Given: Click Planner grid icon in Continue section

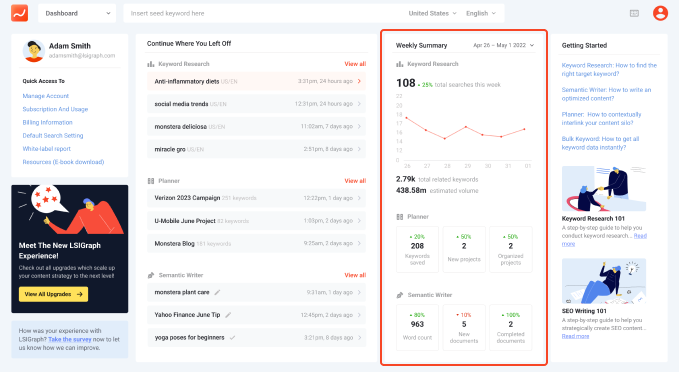Looking at the screenshot, I should click(151, 181).
